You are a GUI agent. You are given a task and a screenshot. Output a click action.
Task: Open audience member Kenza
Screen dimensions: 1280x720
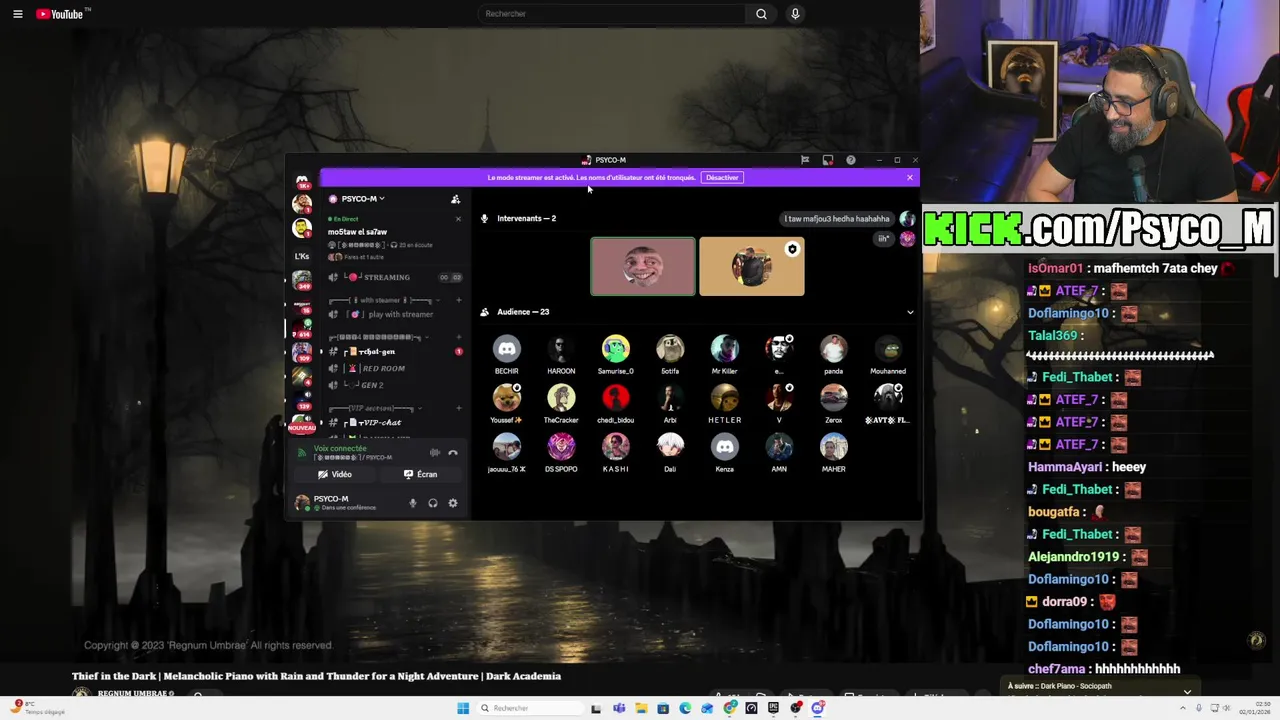pyautogui.click(x=725, y=452)
